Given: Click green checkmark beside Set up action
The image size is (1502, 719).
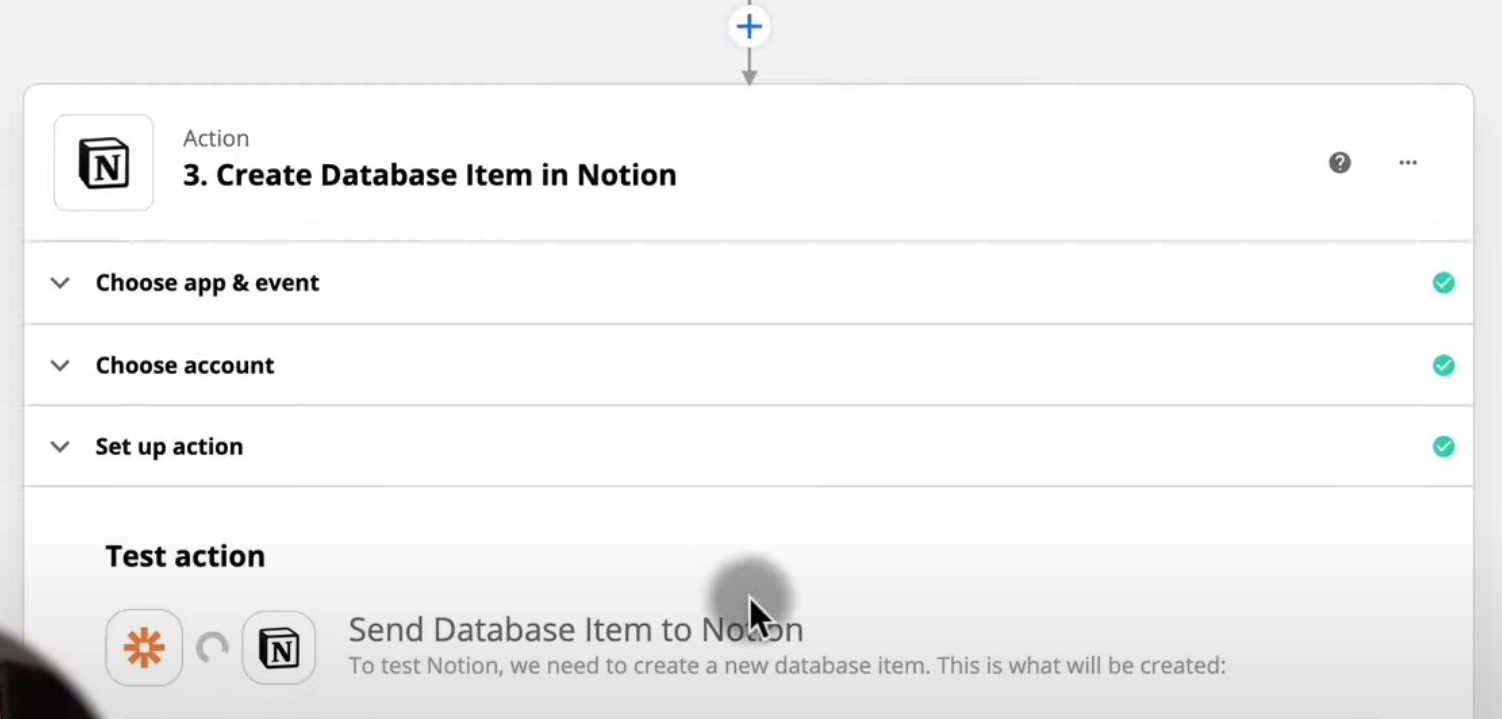Looking at the screenshot, I should pos(1443,446).
